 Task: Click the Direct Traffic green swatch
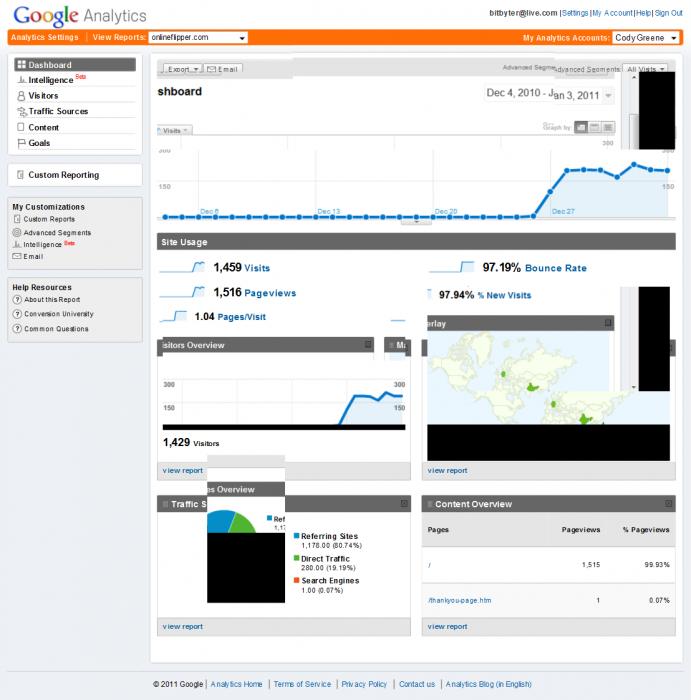coord(296,558)
